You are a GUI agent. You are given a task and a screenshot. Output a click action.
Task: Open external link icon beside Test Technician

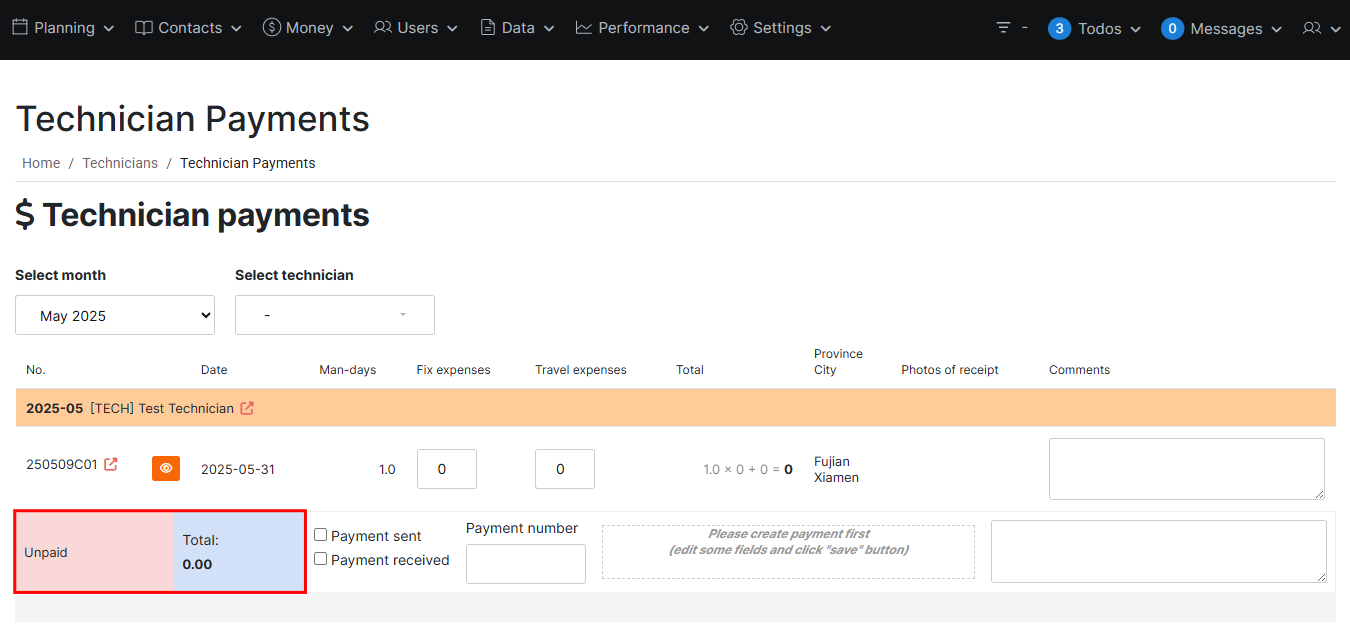pos(247,408)
